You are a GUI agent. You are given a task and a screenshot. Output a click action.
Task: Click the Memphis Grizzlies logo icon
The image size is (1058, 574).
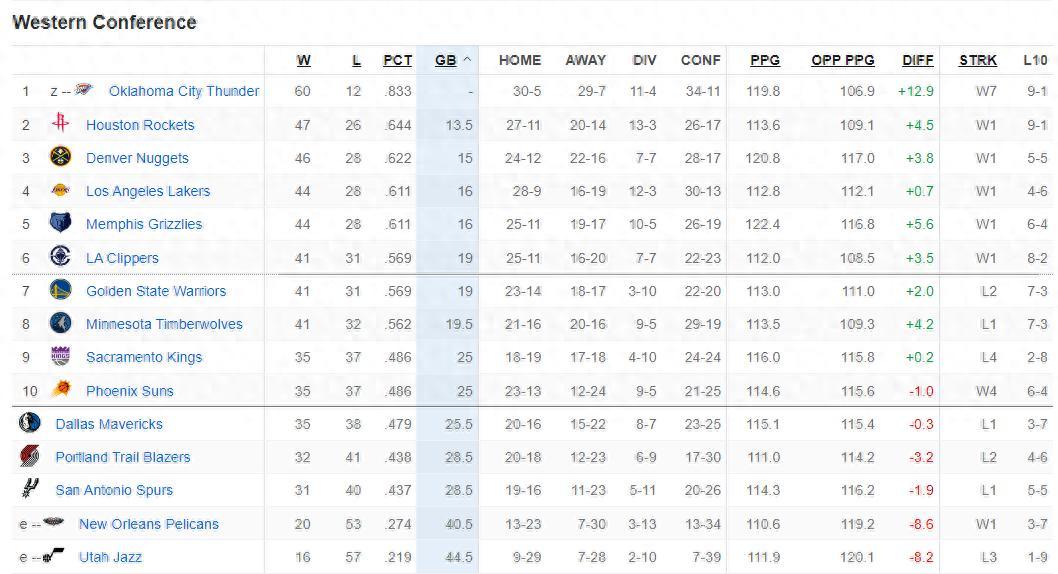pos(60,223)
